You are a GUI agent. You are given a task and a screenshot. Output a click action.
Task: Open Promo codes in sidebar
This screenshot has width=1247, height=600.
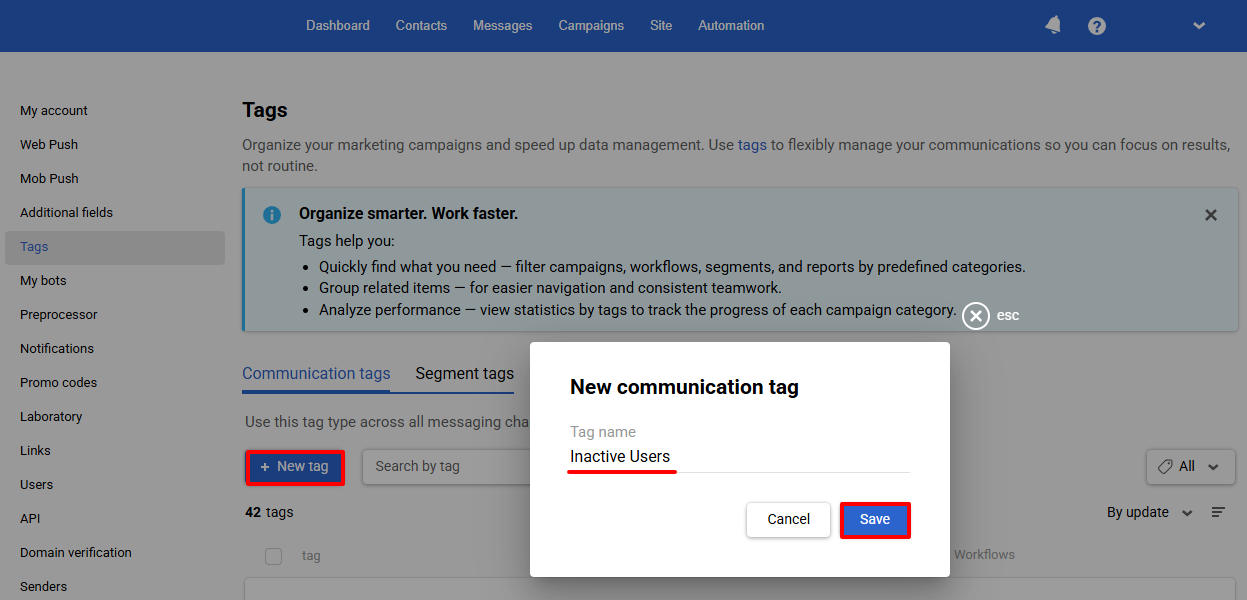coord(59,383)
